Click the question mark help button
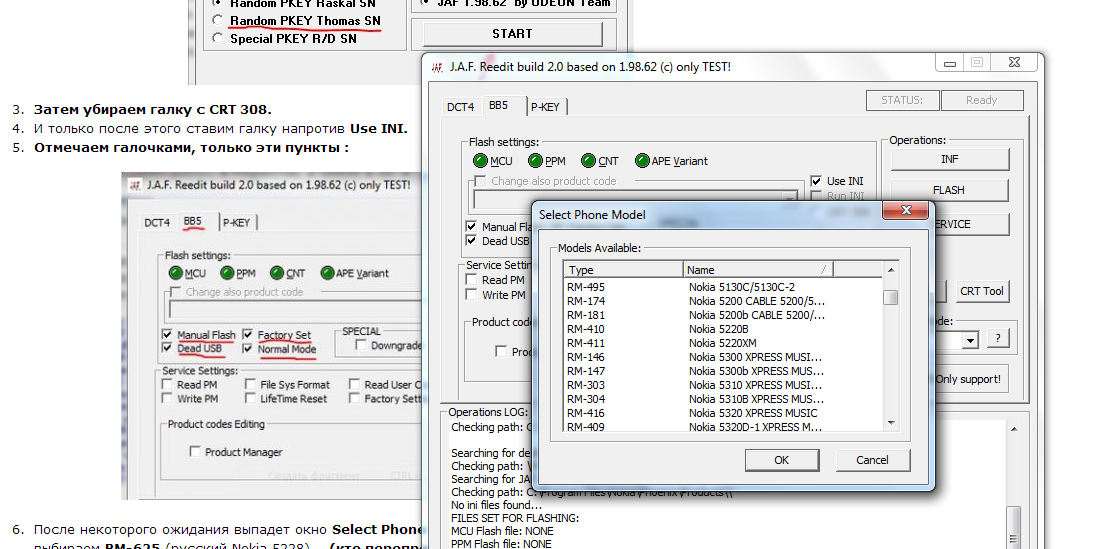 click(997, 338)
